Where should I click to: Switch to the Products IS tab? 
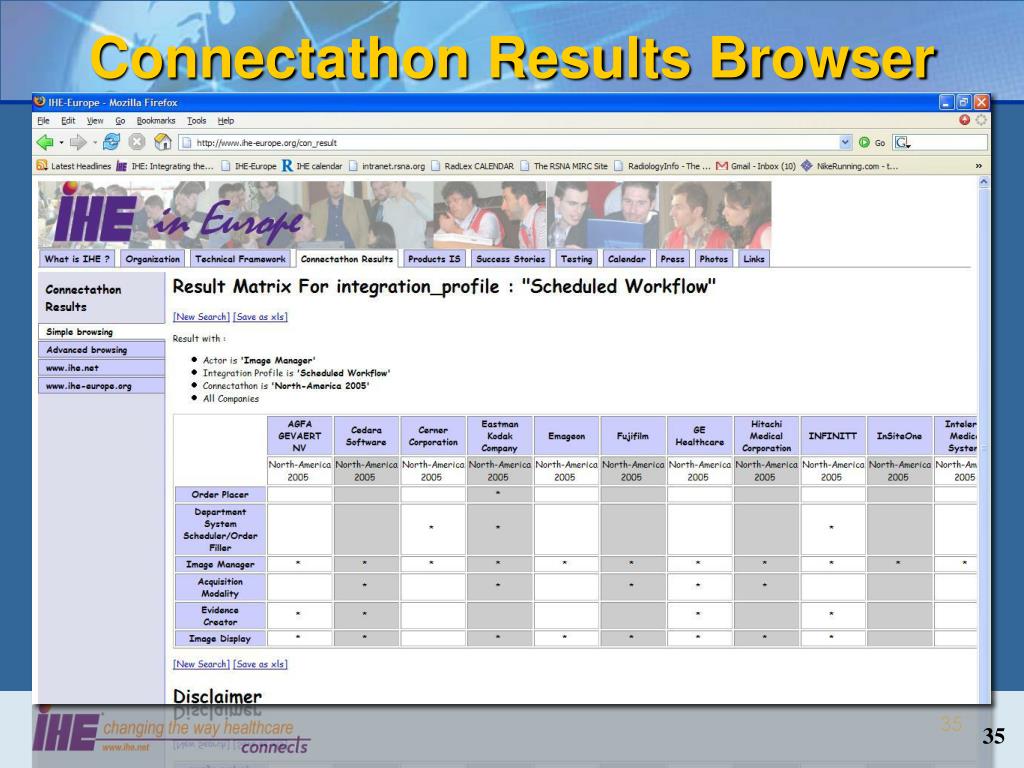point(434,259)
